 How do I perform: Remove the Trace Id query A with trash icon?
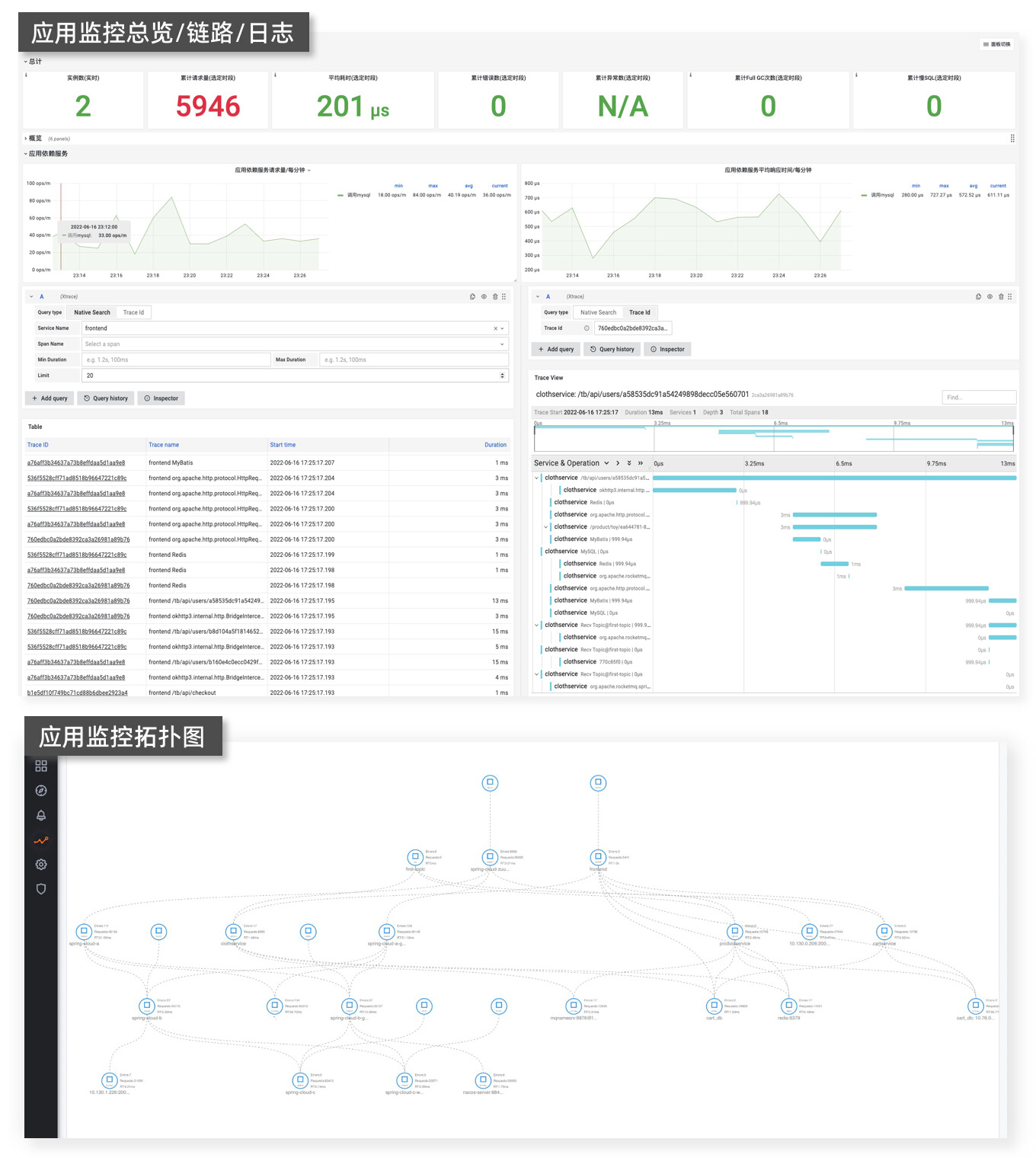pos(1001,296)
